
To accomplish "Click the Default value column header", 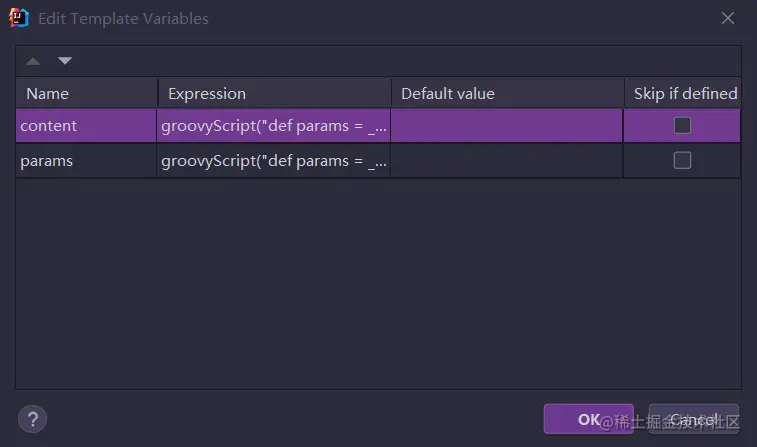I will [507, 93].
